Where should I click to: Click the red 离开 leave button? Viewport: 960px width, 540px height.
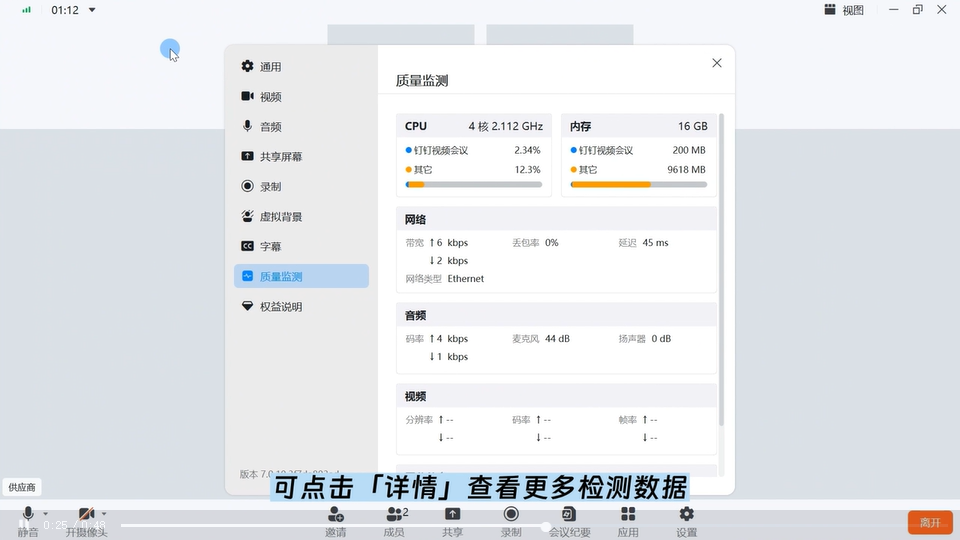pos(930,522)
